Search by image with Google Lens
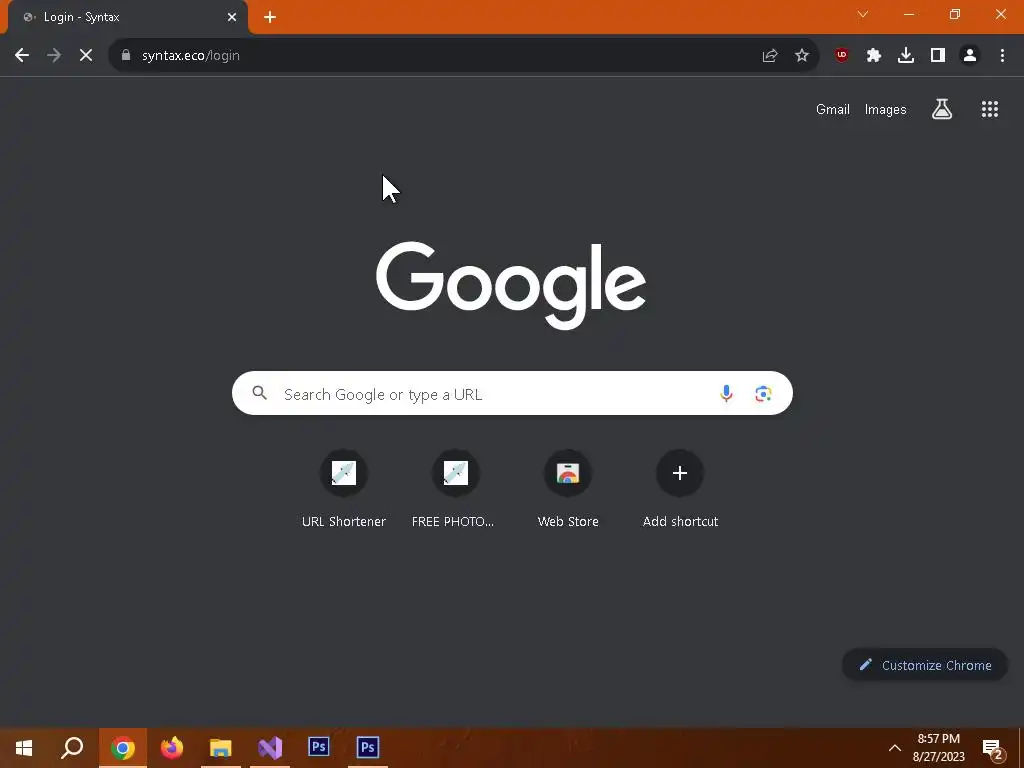The image size is (1024, 768). point(763,393)
